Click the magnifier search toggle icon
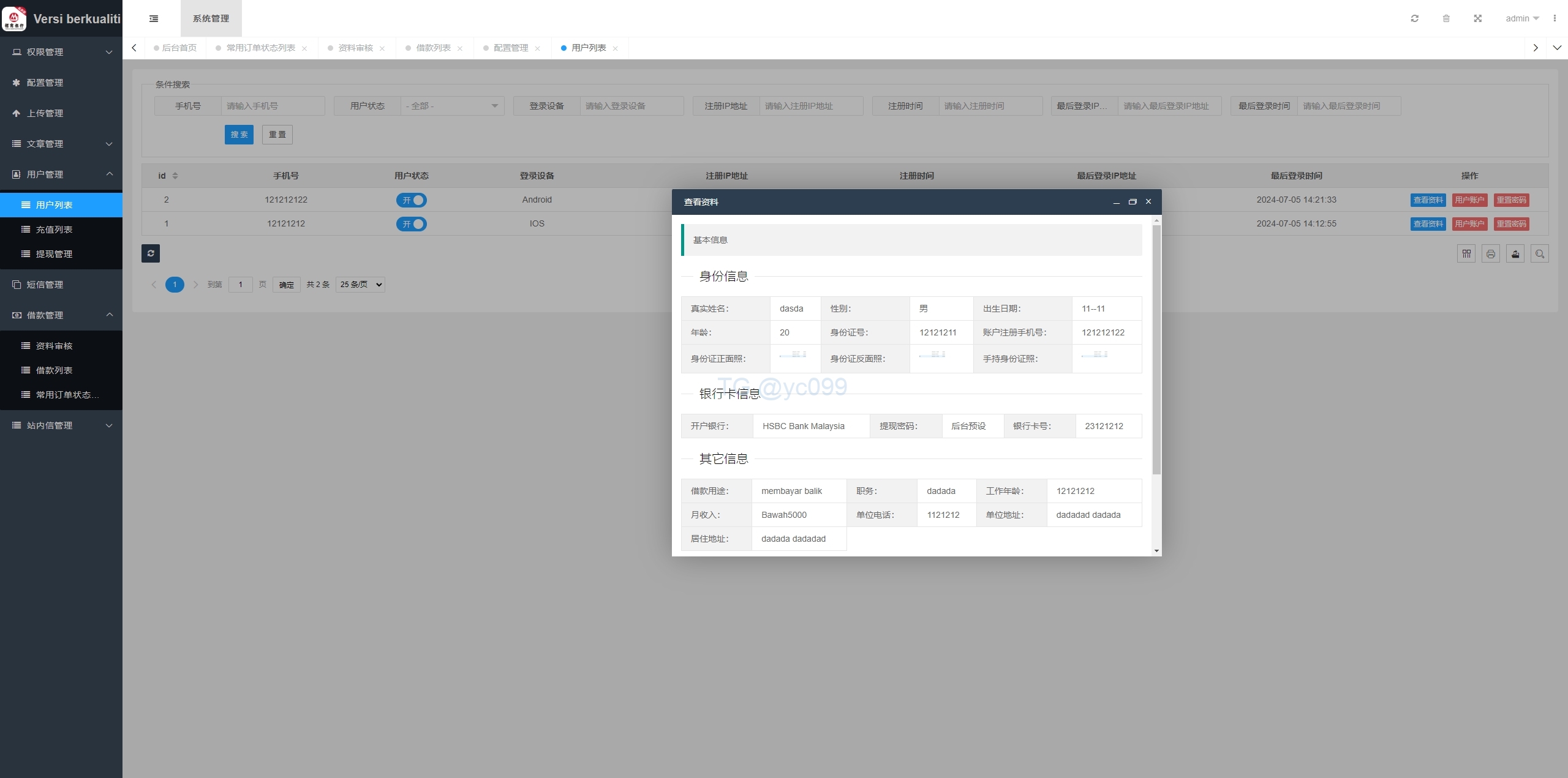This screenshot has height=778, width=1568. pos(1540,253)
